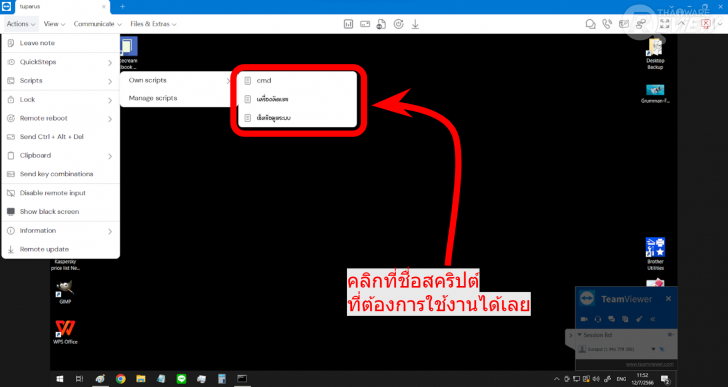Select the second script below cmd
This screenshot has width=728, height=387.
pyautogui.click(x=298, y=99)
